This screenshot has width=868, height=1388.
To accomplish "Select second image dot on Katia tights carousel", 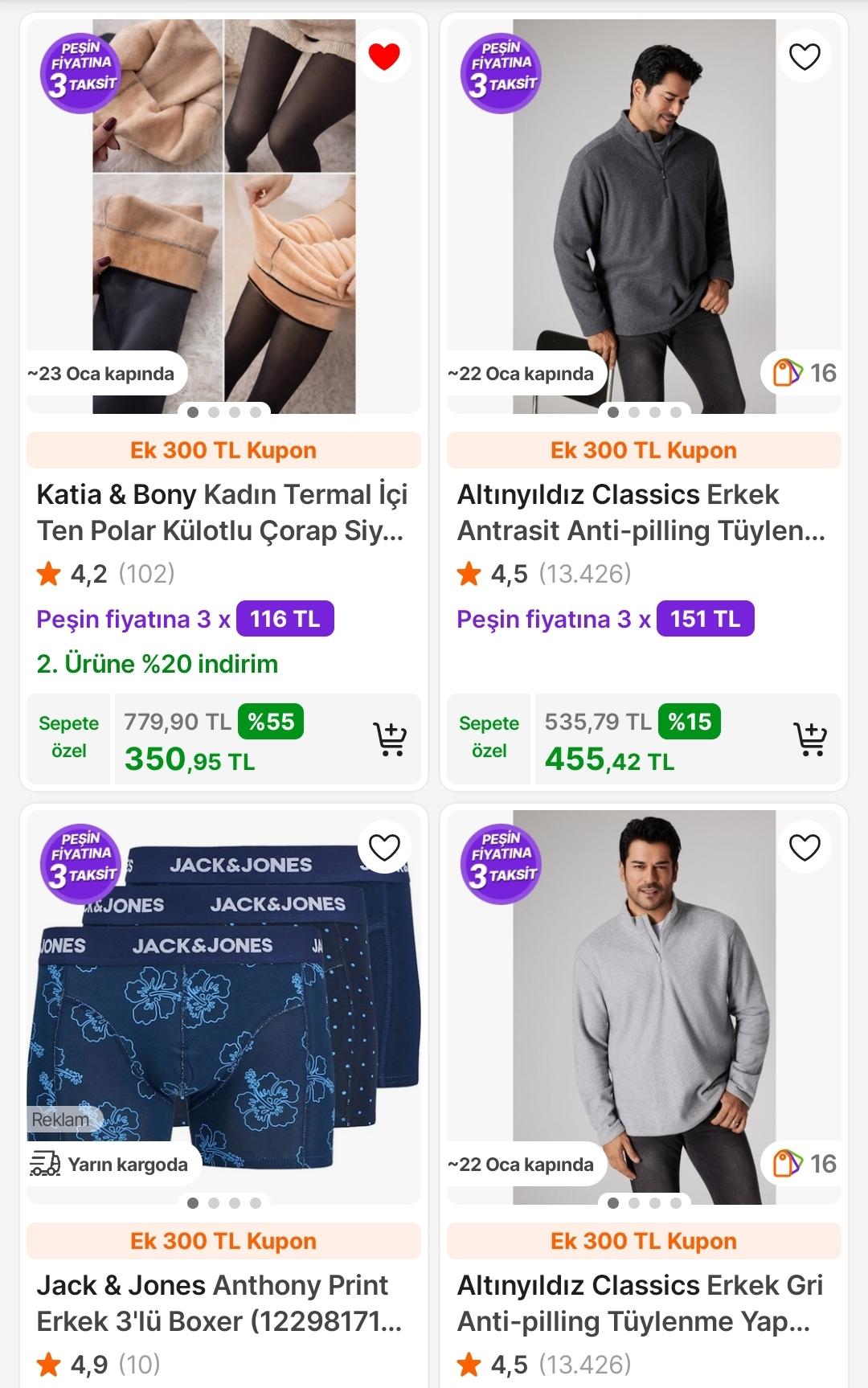I will pos(214,412).
